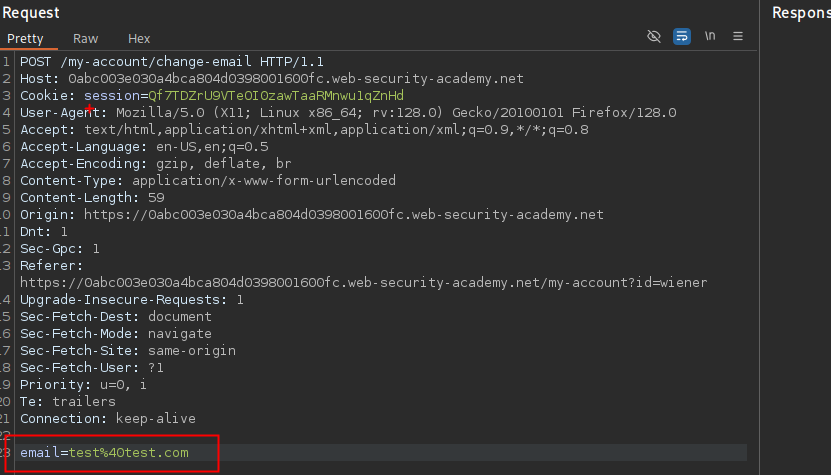Image resolution: width=831 pixels, height=475 pixels.
Task: Click the Content-Length value 59
Action: [155, 198]
